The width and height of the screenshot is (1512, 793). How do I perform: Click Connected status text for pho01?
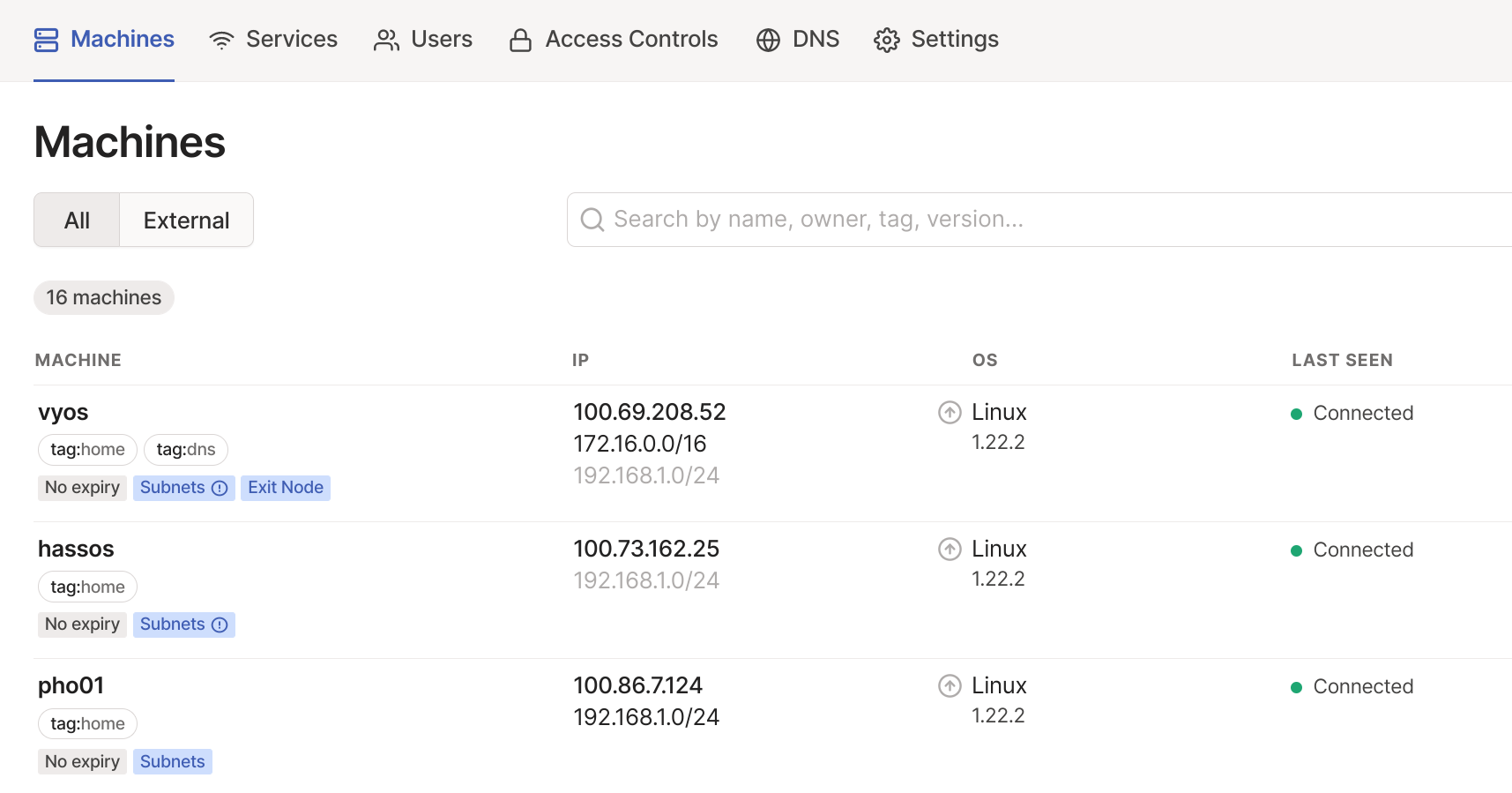click(1363, 686)
